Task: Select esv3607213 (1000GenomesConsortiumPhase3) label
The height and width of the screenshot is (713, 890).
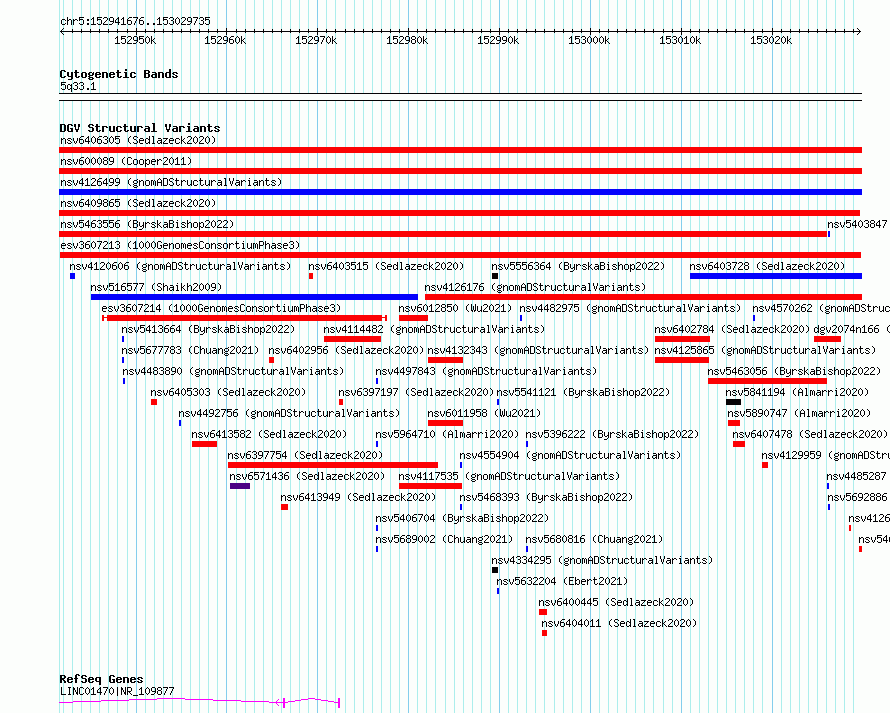Action: (180, 245)
